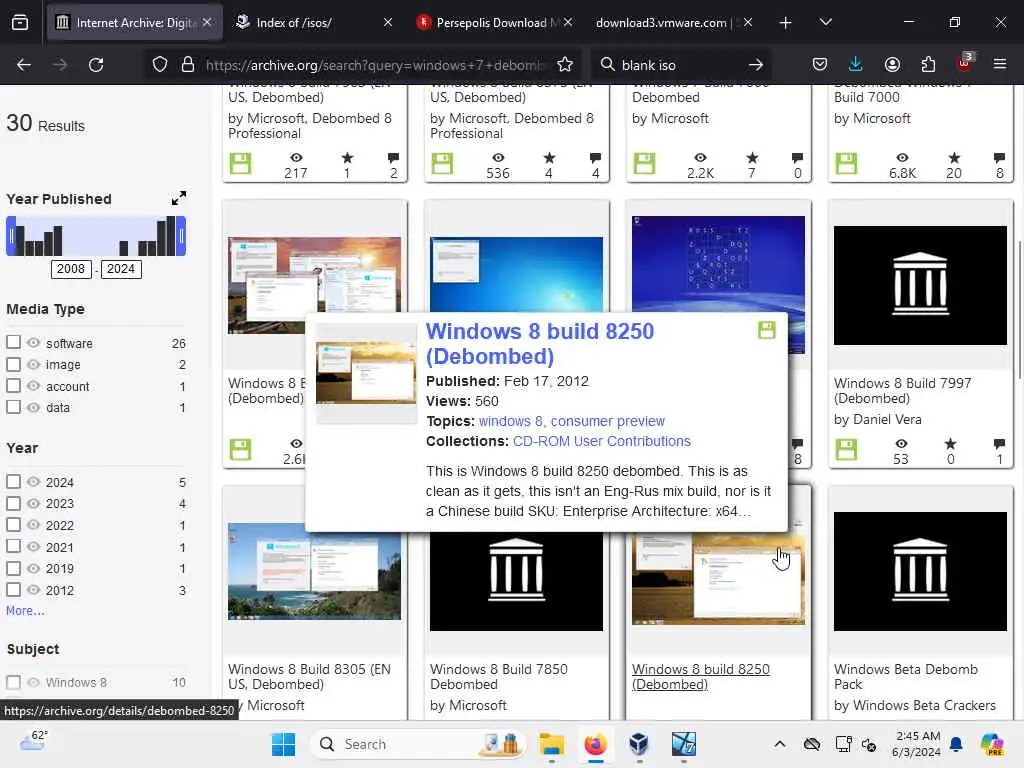Image resolution: width=1024 pixels, height=768 pixels.
Task: Open Windows 8 Build 7997 thumbnail
Action: 920,285
